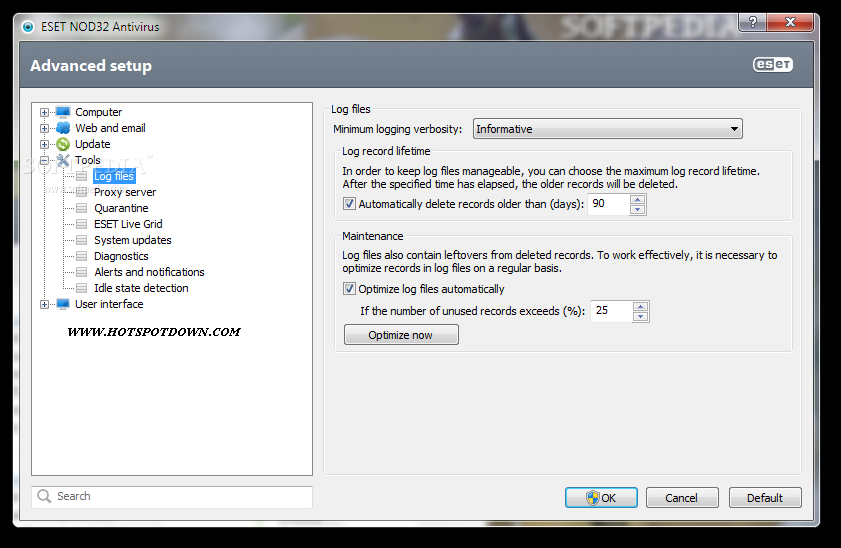Viewport: 841px width, 548px height.
Task: Select Update in the tree
Action: pyautogui.click(x=93, y=144)
